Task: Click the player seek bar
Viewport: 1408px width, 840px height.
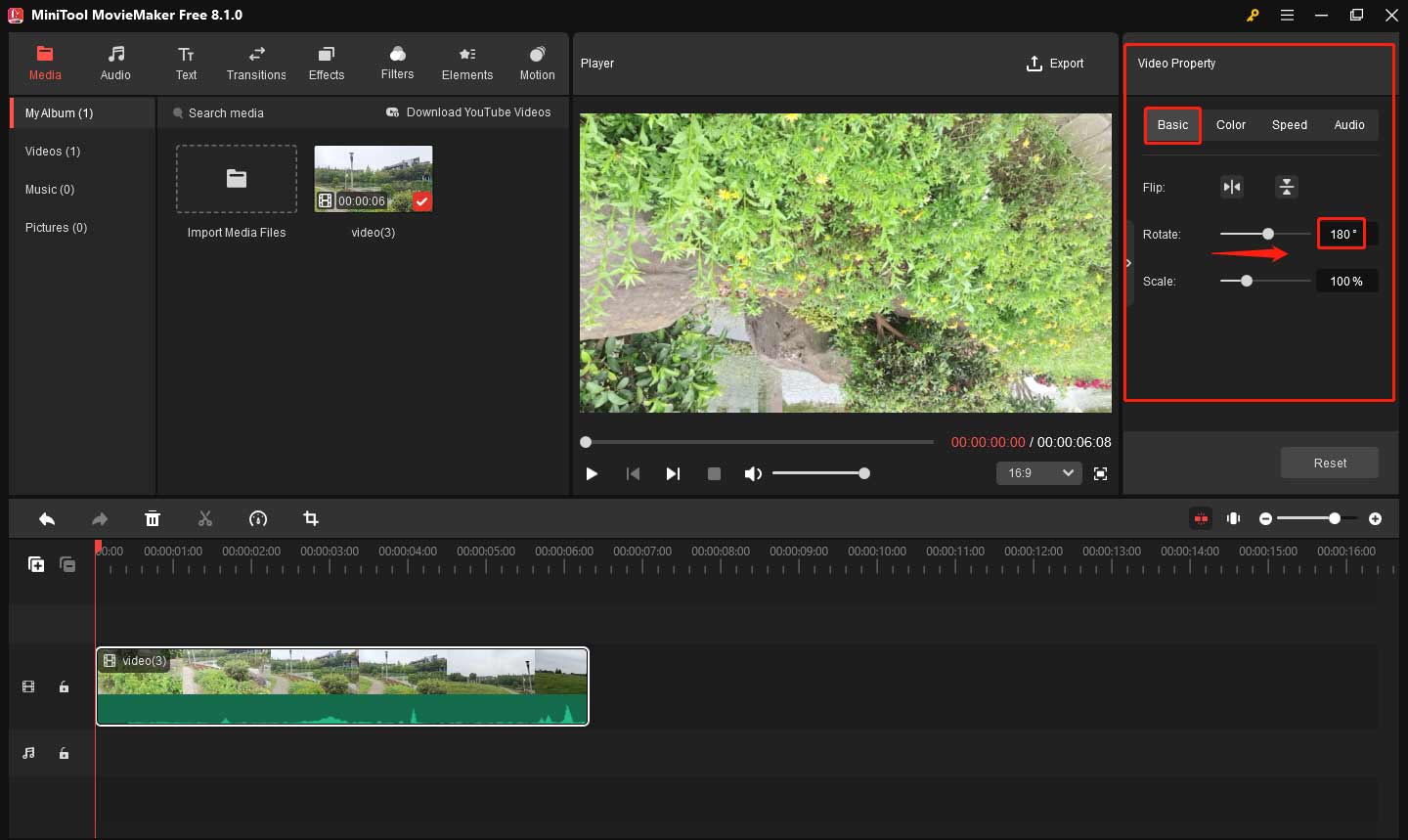Action: [758, 442]
